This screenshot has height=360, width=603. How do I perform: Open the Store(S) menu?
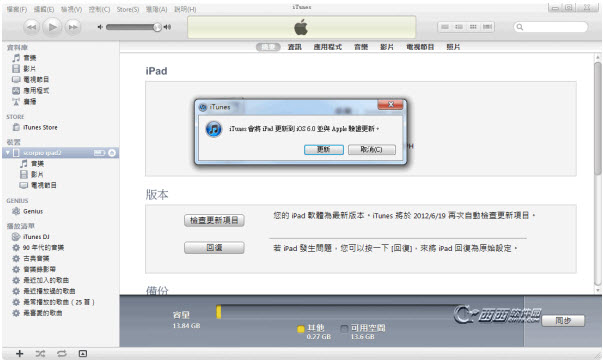point(128,9)
